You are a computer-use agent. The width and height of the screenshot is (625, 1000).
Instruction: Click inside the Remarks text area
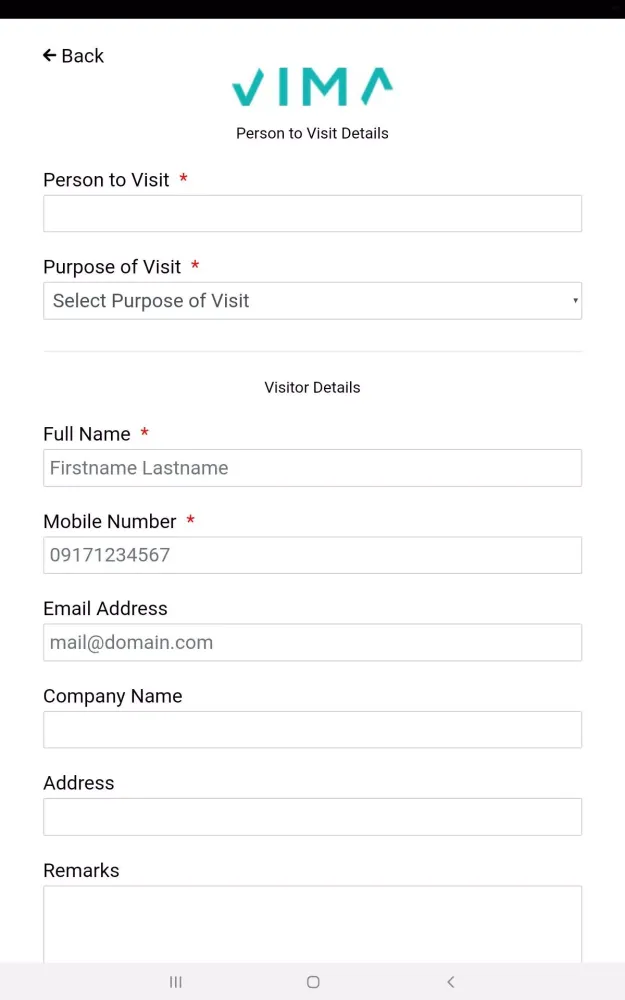coord(312,923)
